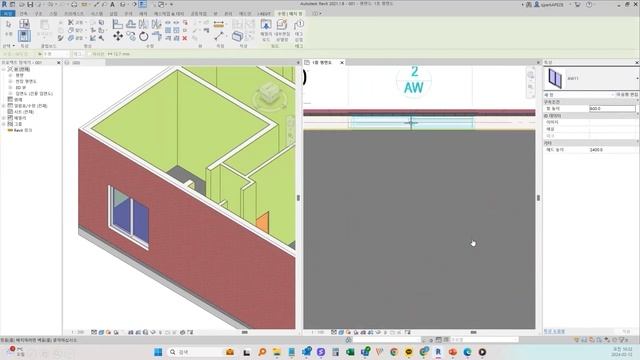Switch to the 건축 ribbon tab
This screenshot has height=360, width=640.
click(24, 13)
